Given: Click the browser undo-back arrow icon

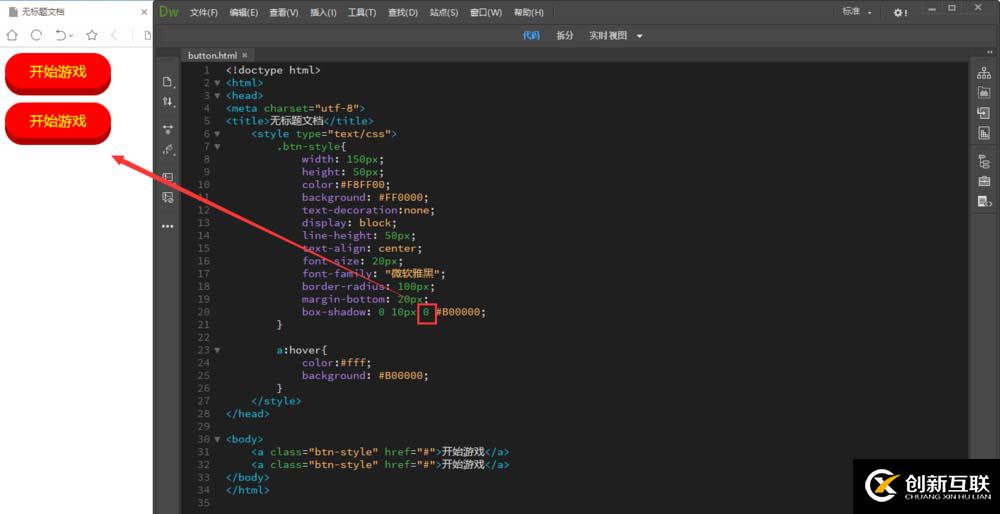Looking at the screenshot, I should click(x=61, y=35).
